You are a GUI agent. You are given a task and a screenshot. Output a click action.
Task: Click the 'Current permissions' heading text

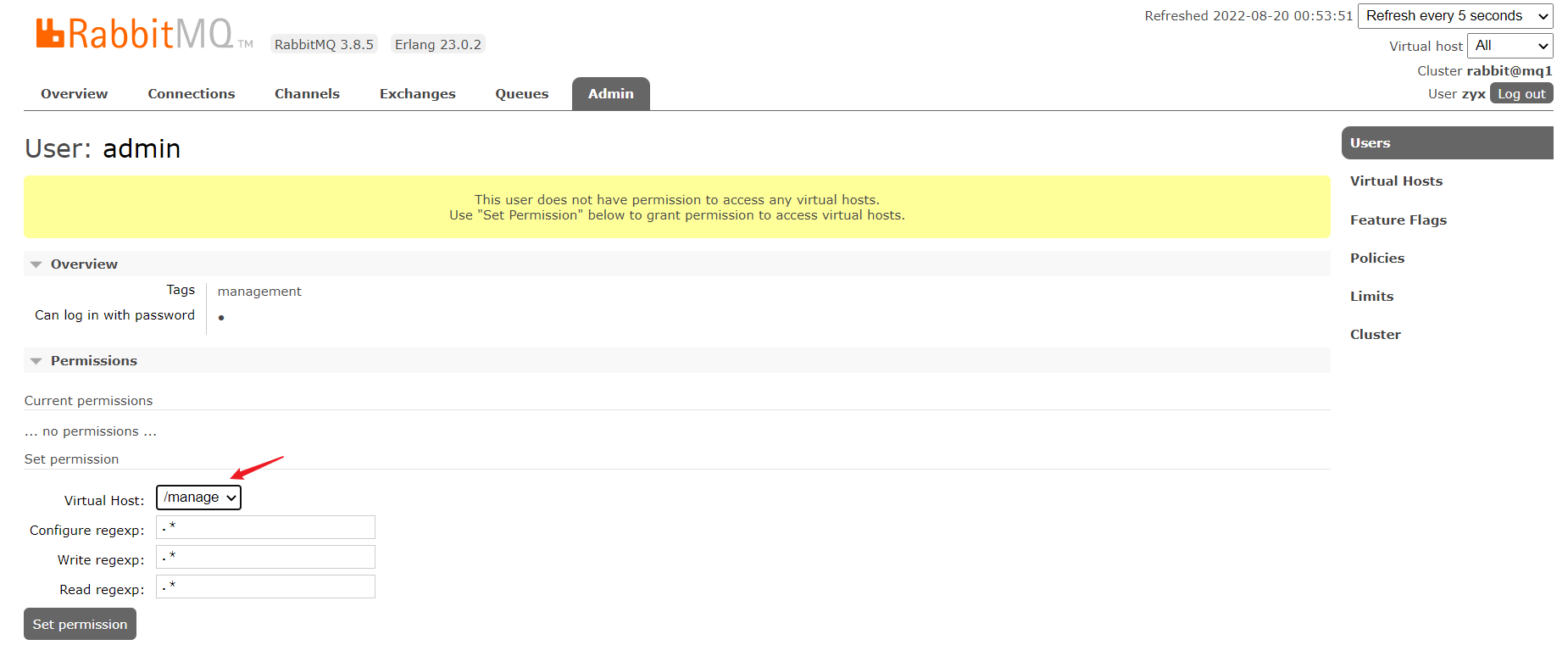(x=89, y=401)
